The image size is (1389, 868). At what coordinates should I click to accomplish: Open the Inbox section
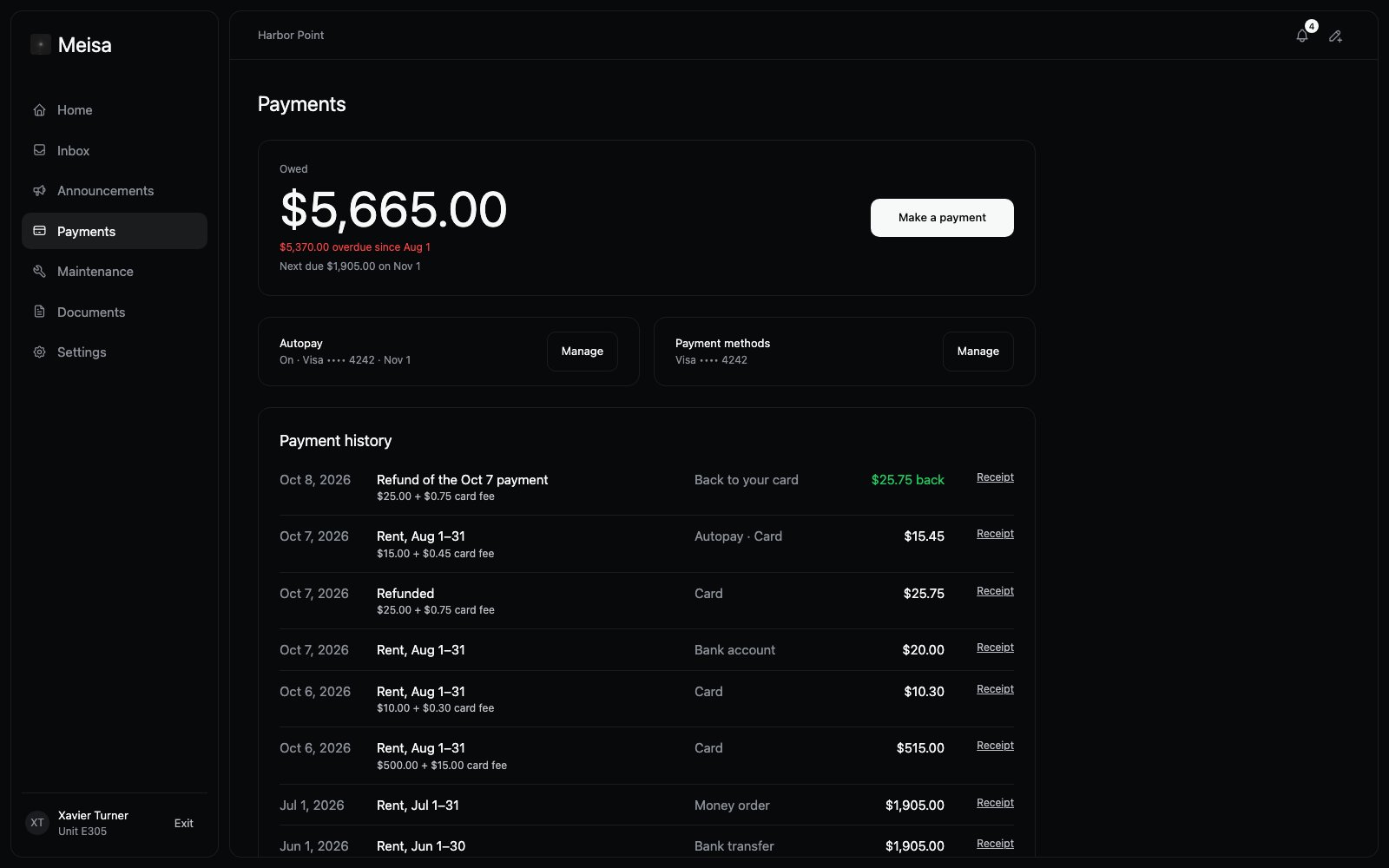click(x=115, y=150)
